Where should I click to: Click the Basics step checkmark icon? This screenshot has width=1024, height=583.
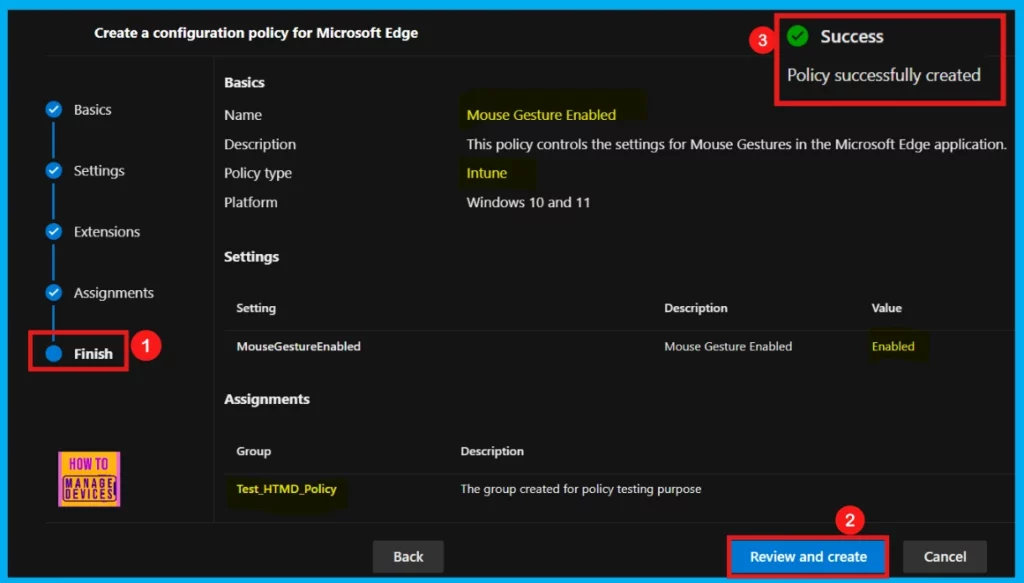(x=54, y=110)
